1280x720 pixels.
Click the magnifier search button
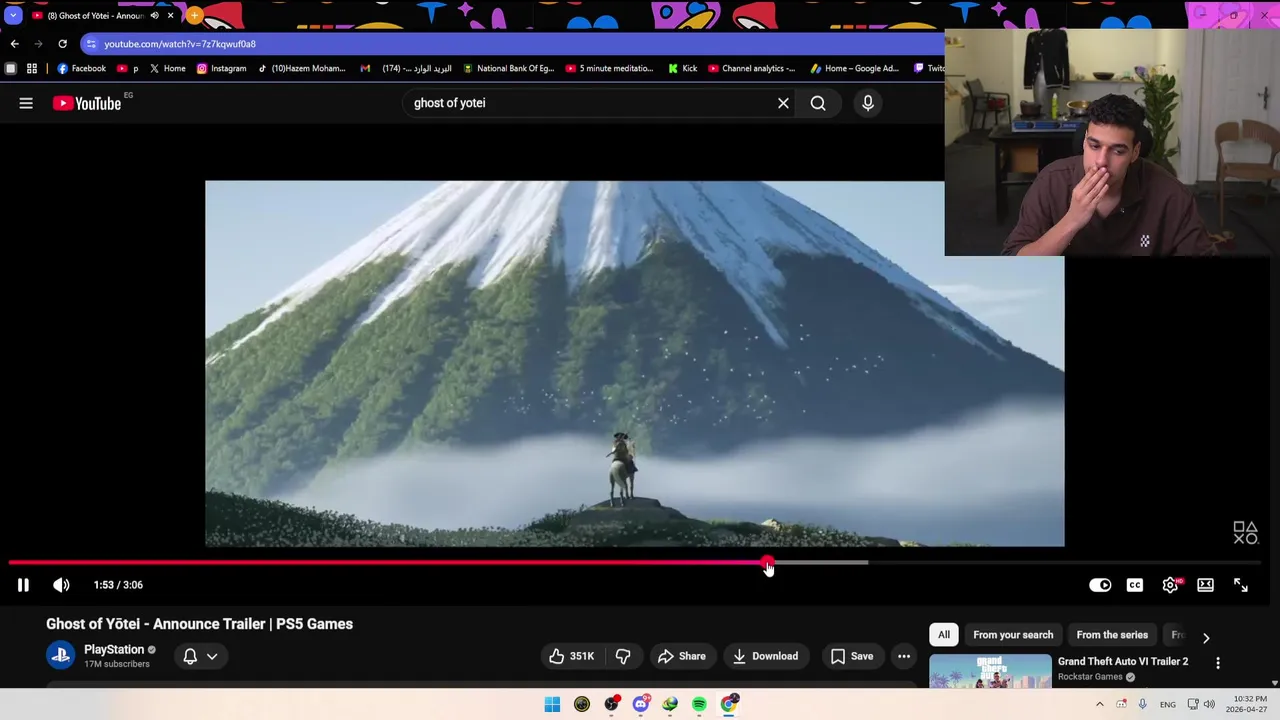(818, 103)
